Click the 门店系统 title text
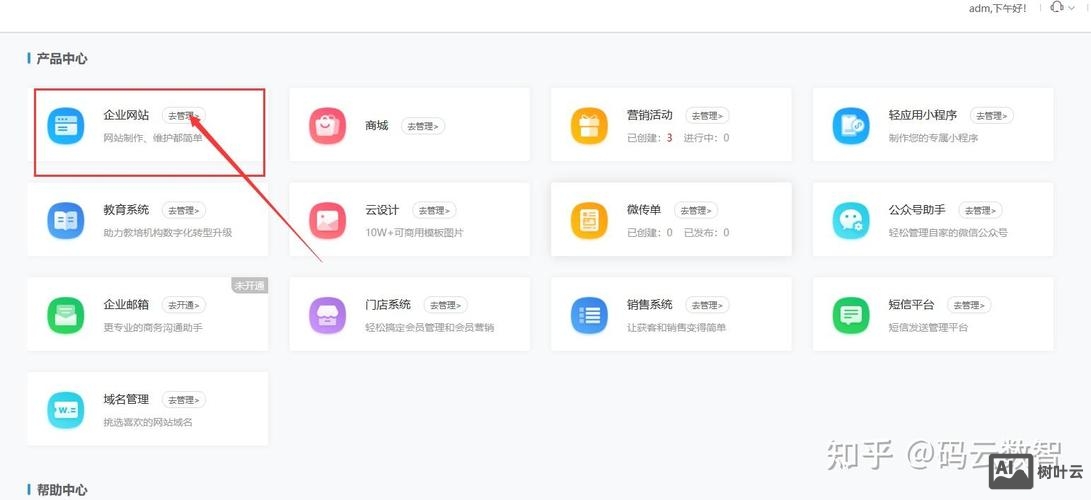This screenshot has height=500, width=1091. pyautogui.click(x=388, y=305)
